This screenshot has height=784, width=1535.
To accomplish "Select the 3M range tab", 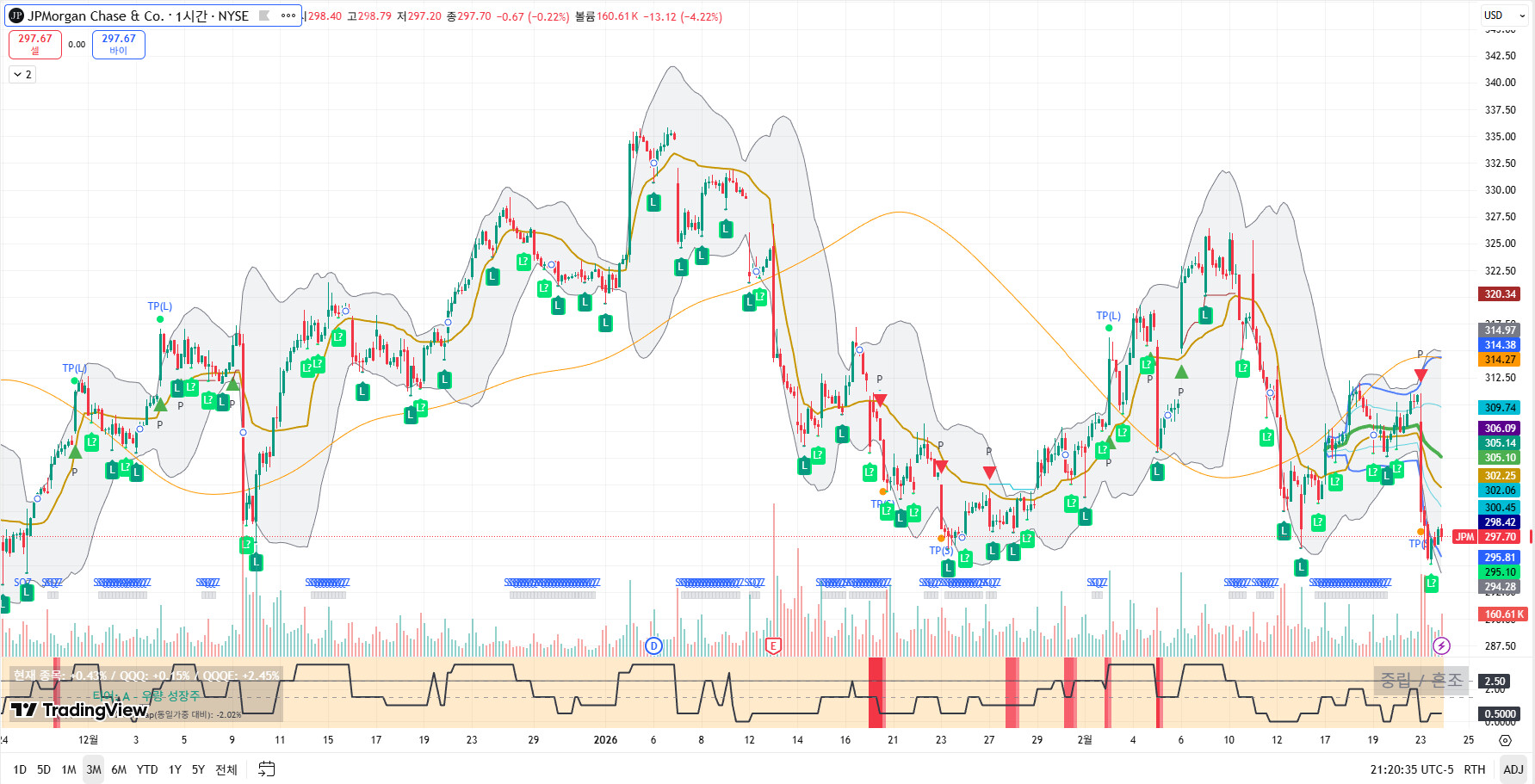I will (94, 769).
